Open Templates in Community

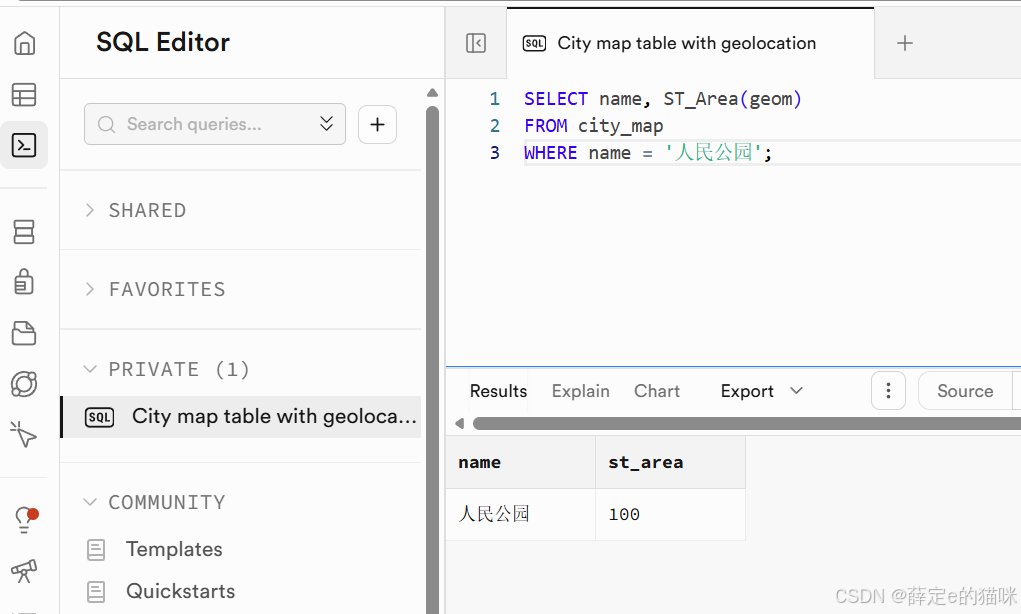point(174,549)
